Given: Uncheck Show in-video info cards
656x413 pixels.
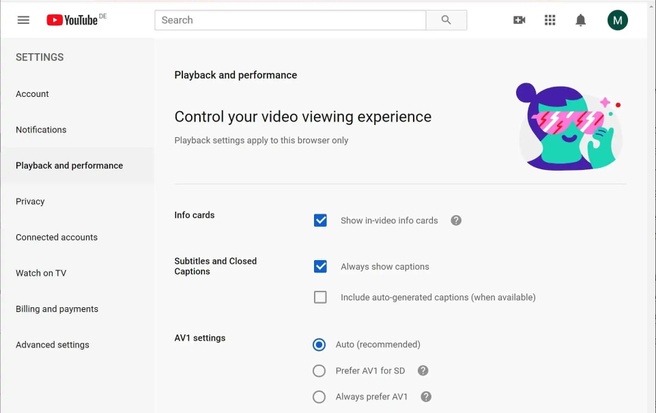Looking at the screenshot, I should coord(320,221).
